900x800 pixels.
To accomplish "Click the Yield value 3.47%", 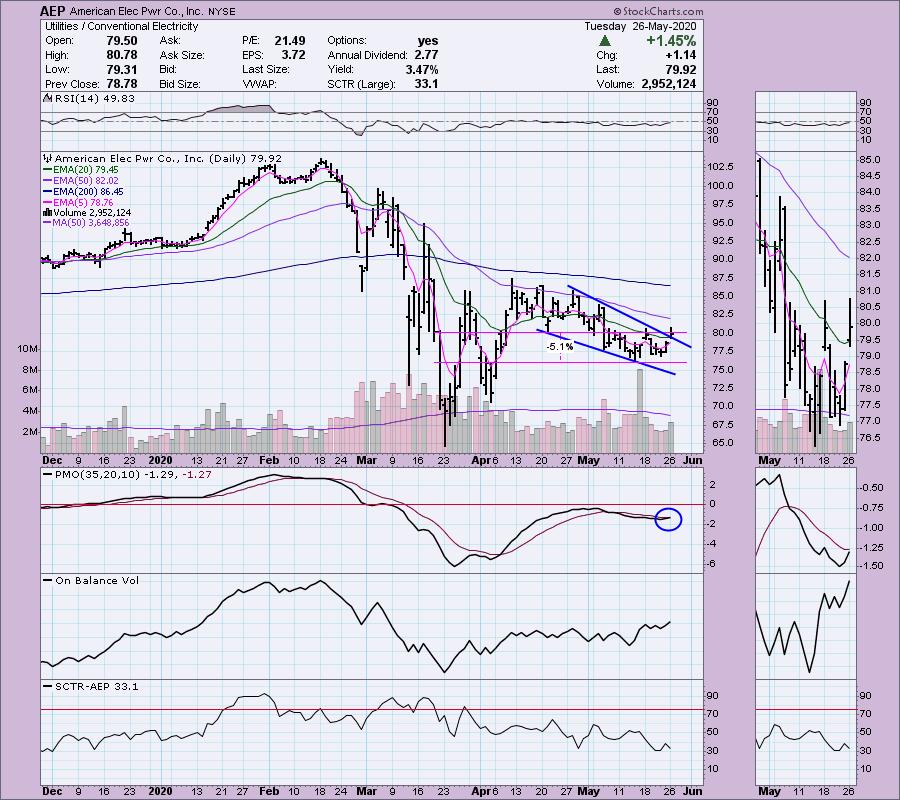I will 422,69.
